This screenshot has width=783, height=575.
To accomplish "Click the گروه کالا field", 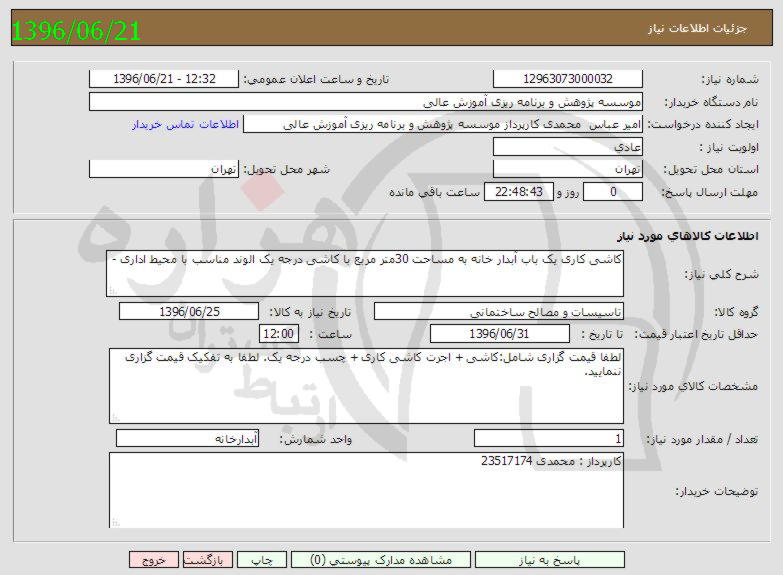I will 498,312.
